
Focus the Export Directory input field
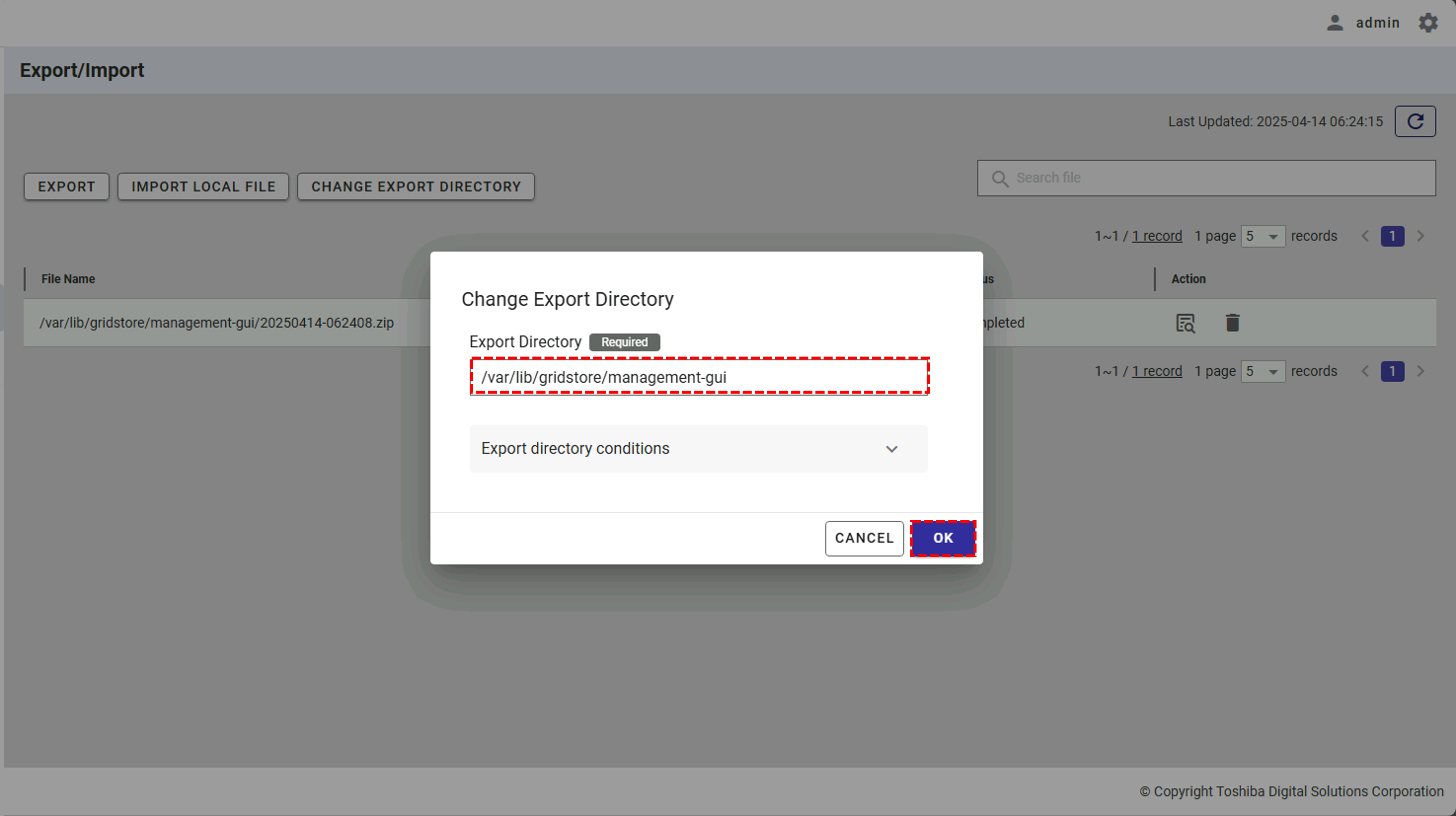(x=699, y=377)
